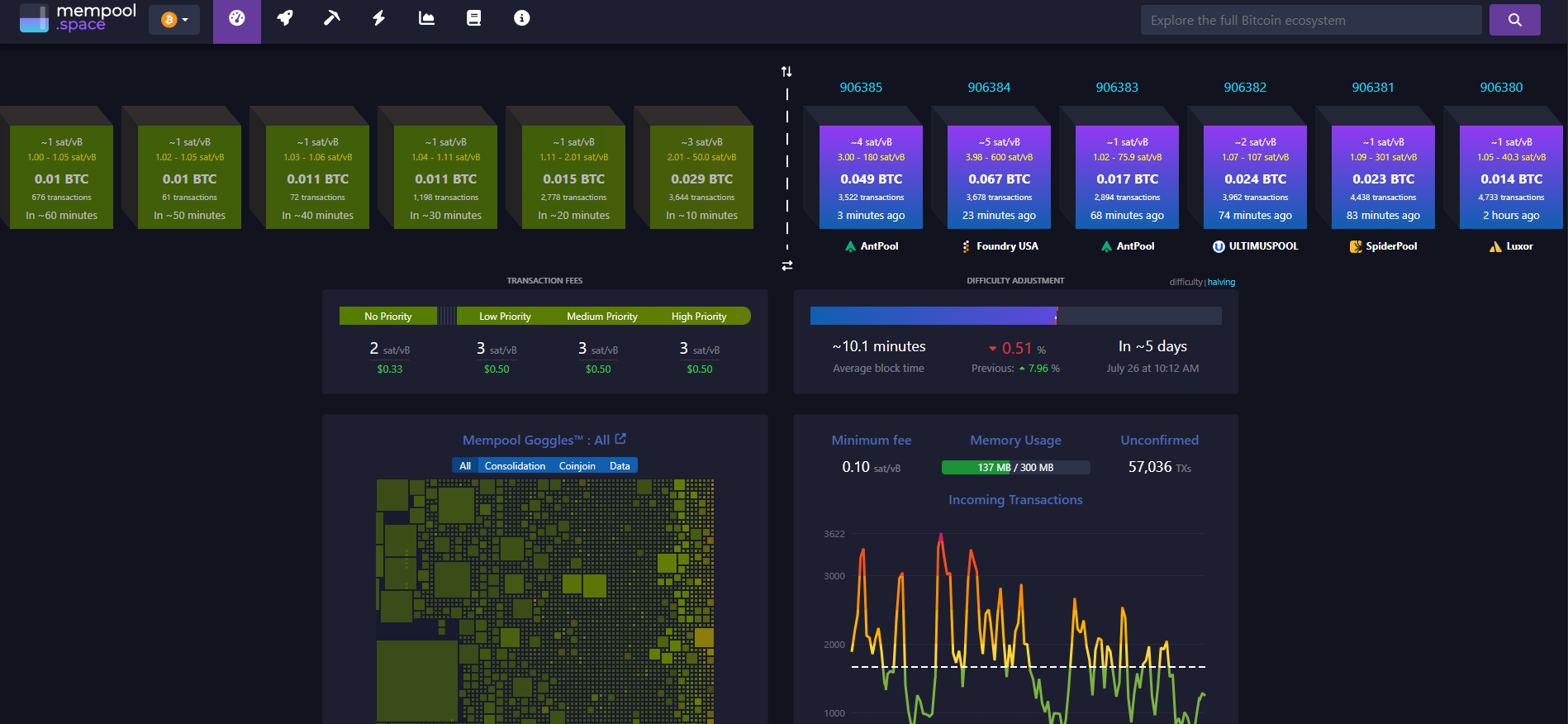Click the mempool.space logo
This screenshot has height=724, width=1568.
pyautogui.click(x=78, y=18)
